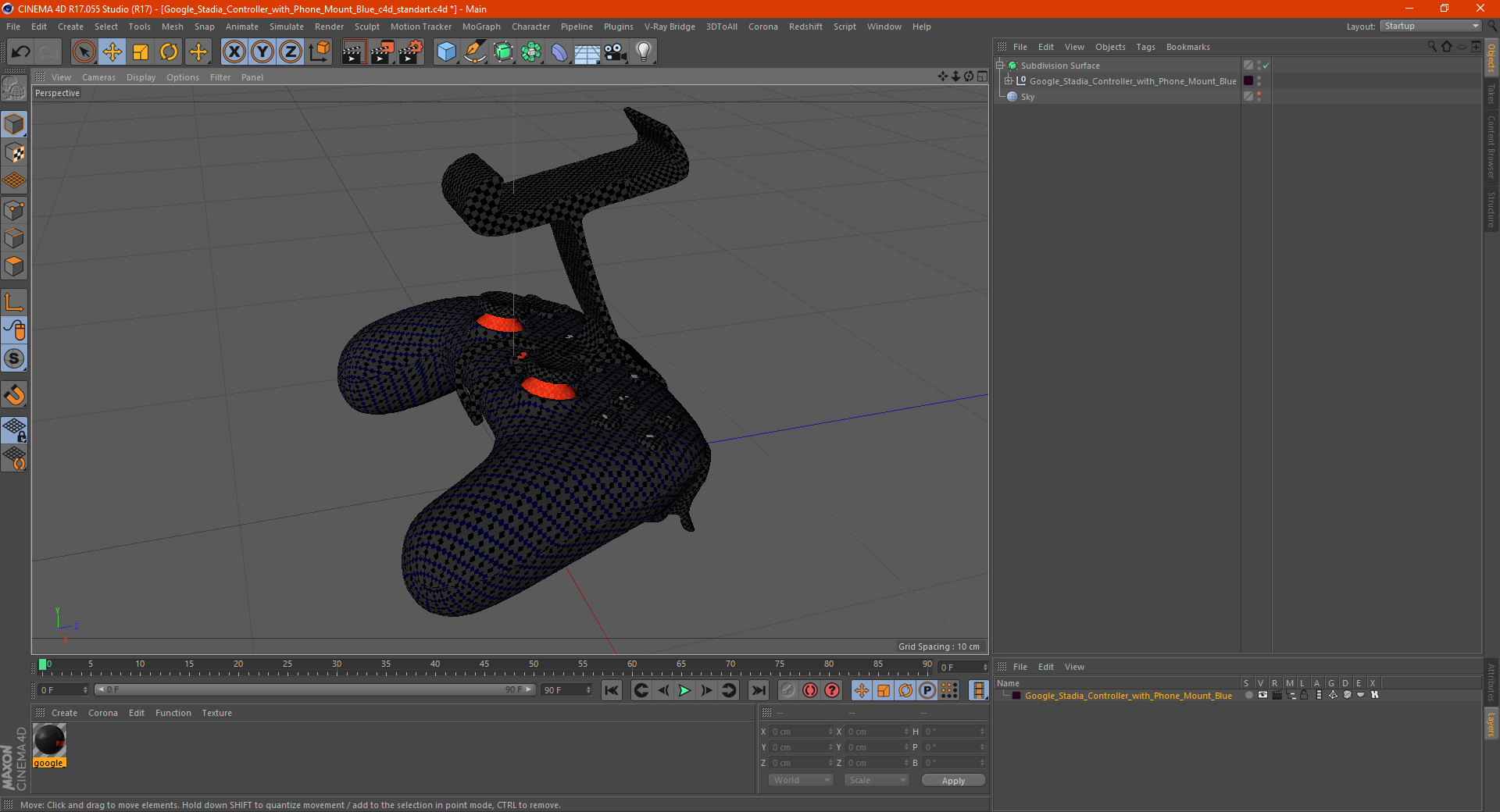
Task: Click the color swatch in Layers manager row
Action: click(1016, 696)
